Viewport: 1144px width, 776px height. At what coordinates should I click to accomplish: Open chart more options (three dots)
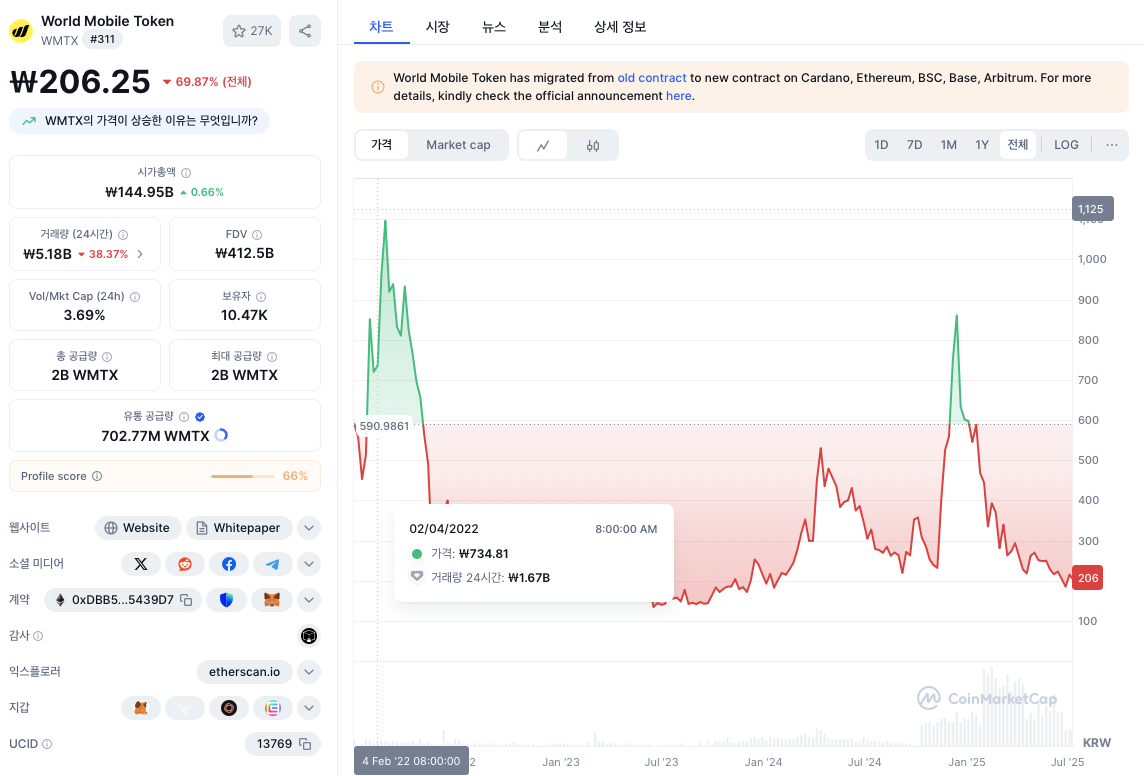coord(1111,144)
